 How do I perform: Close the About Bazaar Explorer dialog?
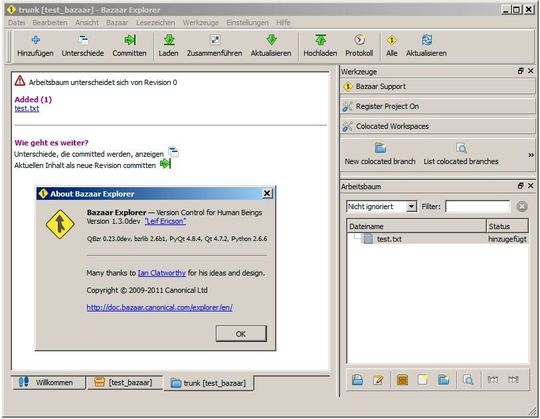267,193
